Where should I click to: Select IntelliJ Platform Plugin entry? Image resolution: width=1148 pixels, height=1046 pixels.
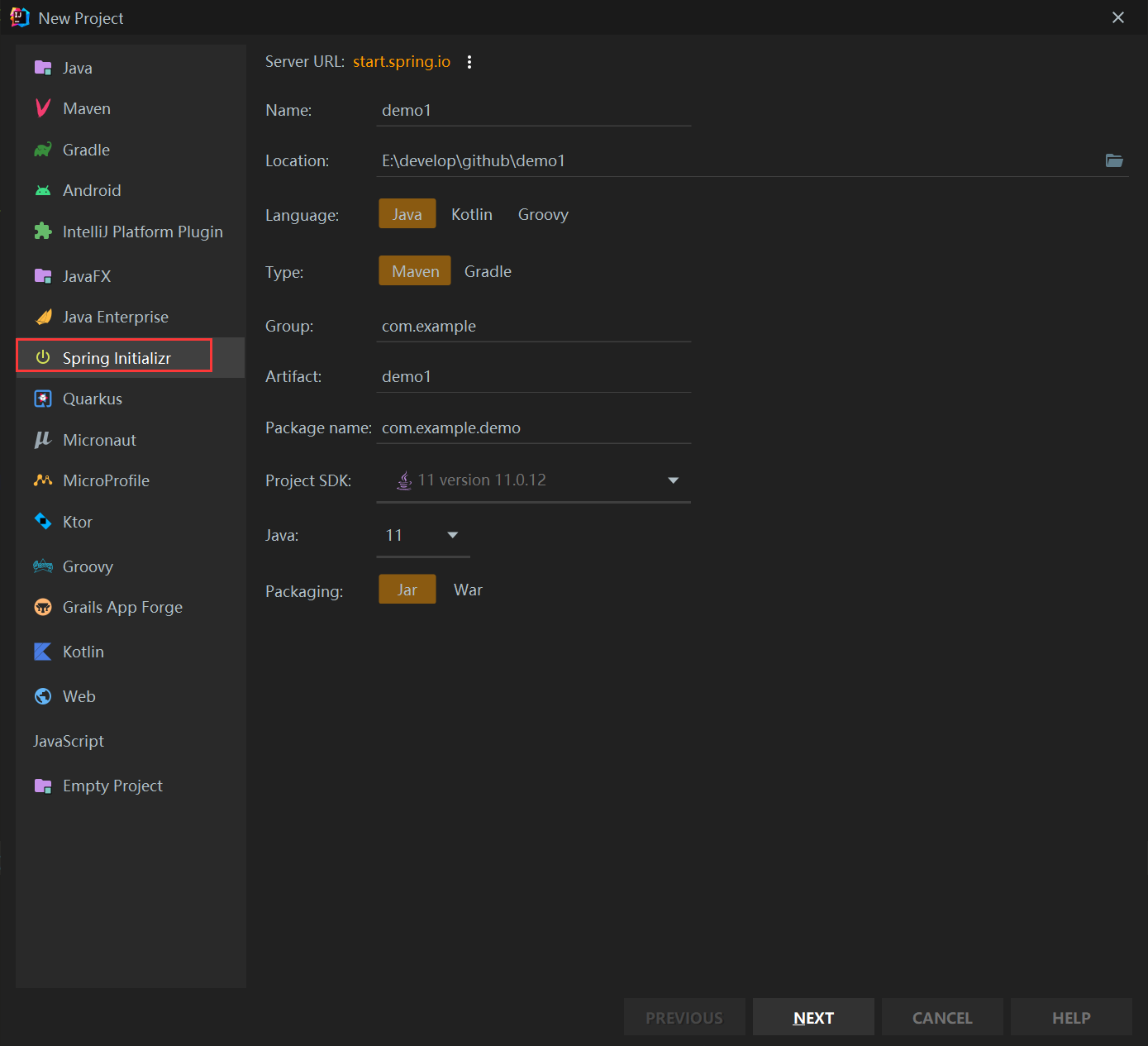[x=131, y=232]
